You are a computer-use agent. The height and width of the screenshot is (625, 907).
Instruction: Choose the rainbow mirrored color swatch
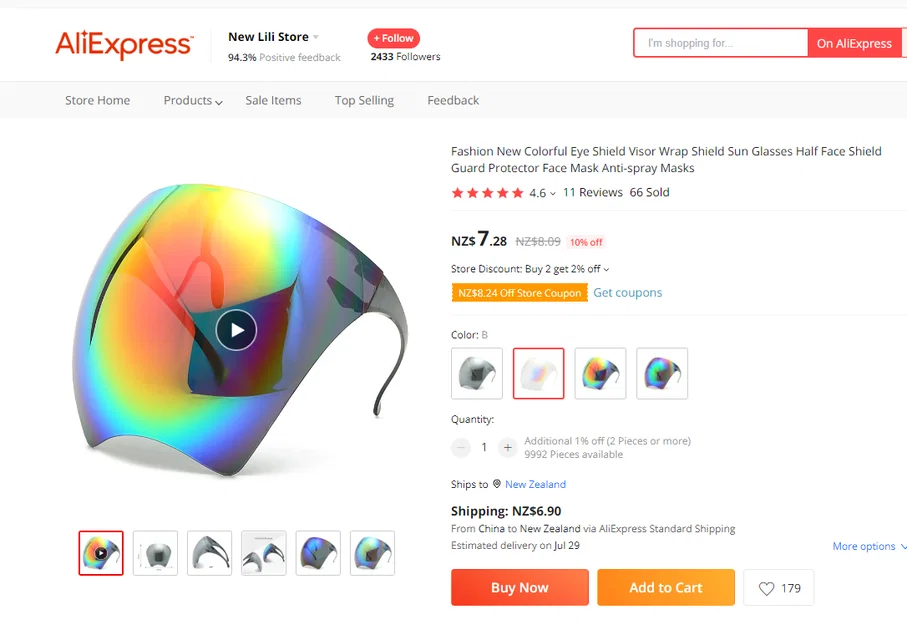[x=600, y=373]
